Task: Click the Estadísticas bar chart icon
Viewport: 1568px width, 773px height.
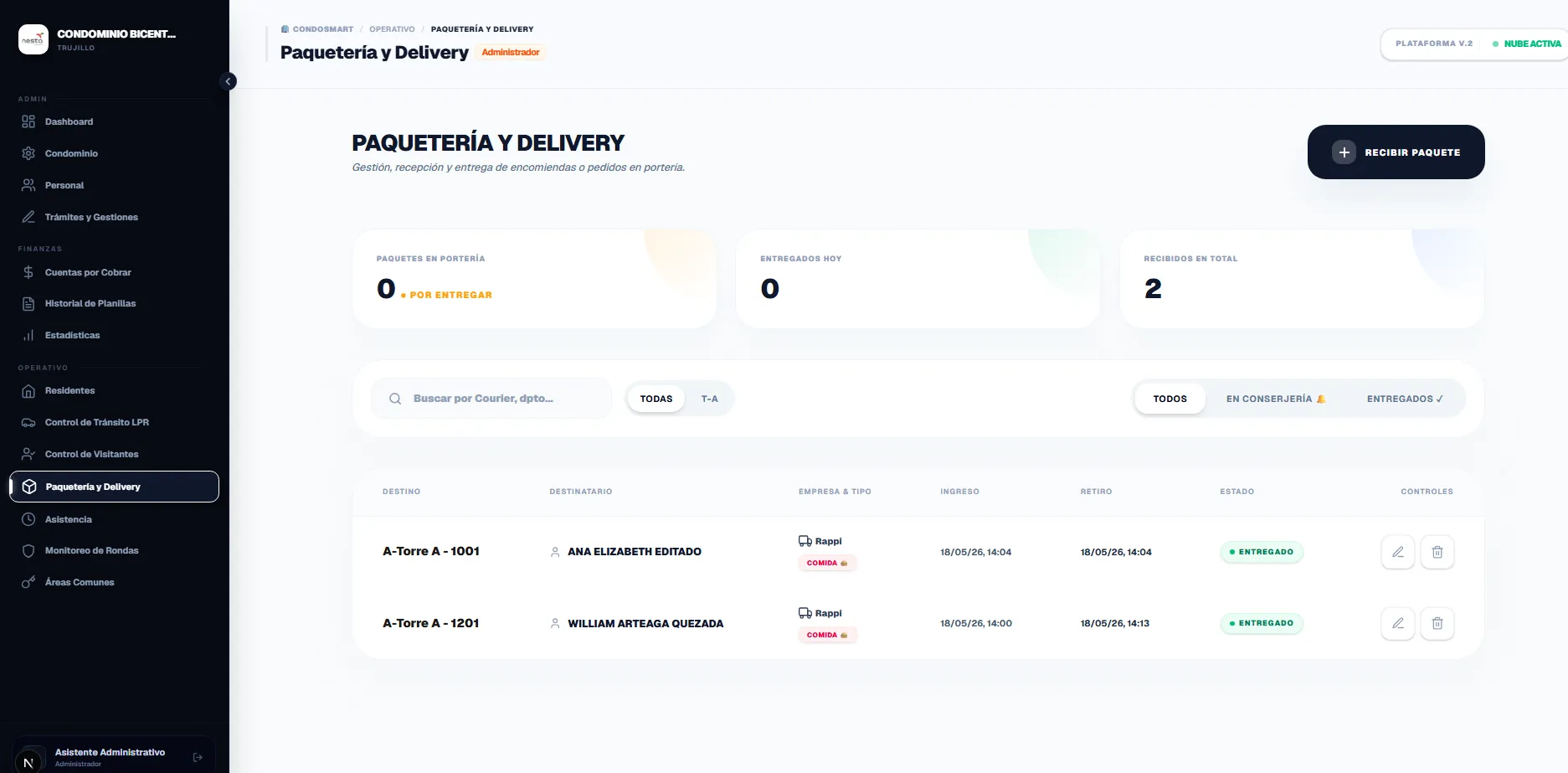Action: click(28, 335)
